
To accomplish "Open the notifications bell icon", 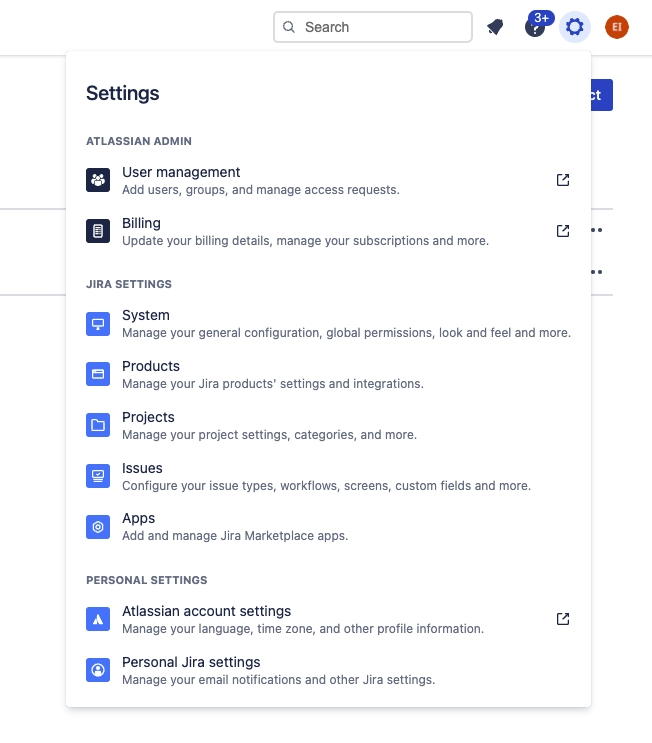I will click(x=495, y=27).
